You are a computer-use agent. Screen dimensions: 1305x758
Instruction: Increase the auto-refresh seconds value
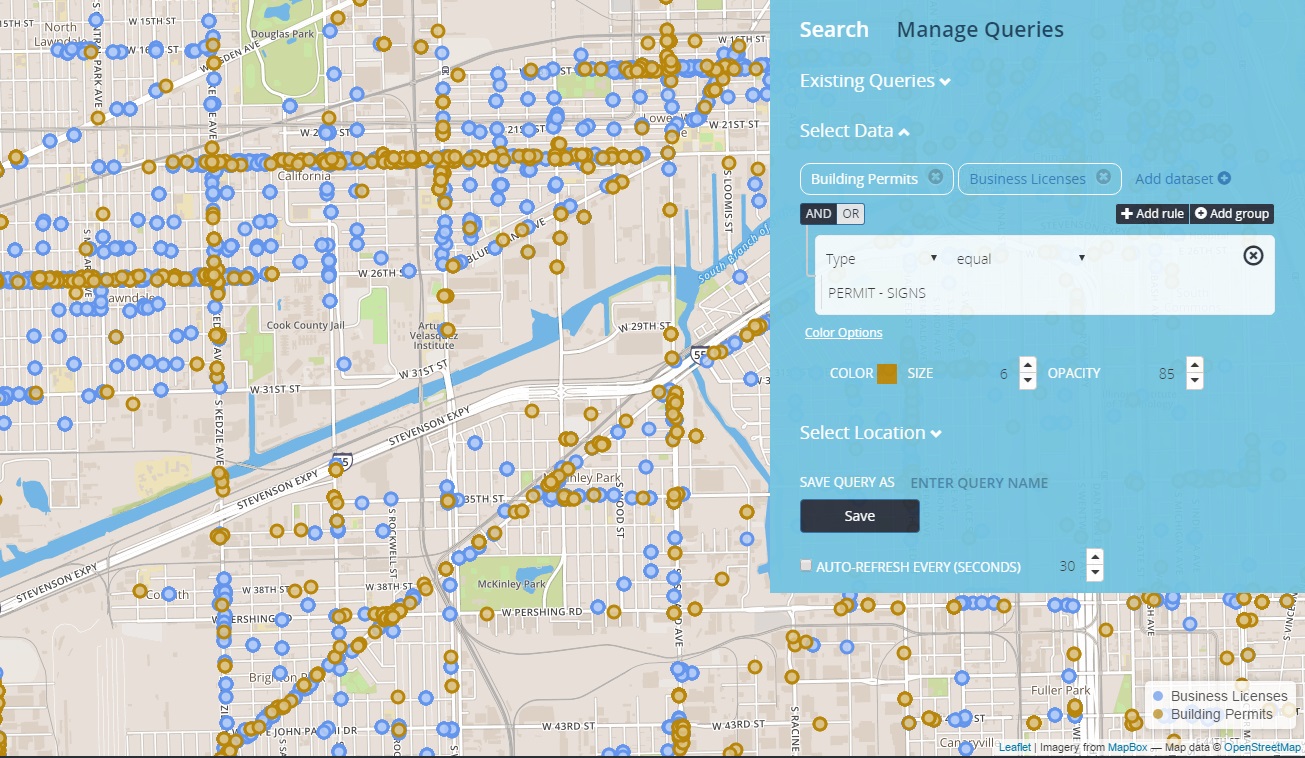(x=1095, y=559)
